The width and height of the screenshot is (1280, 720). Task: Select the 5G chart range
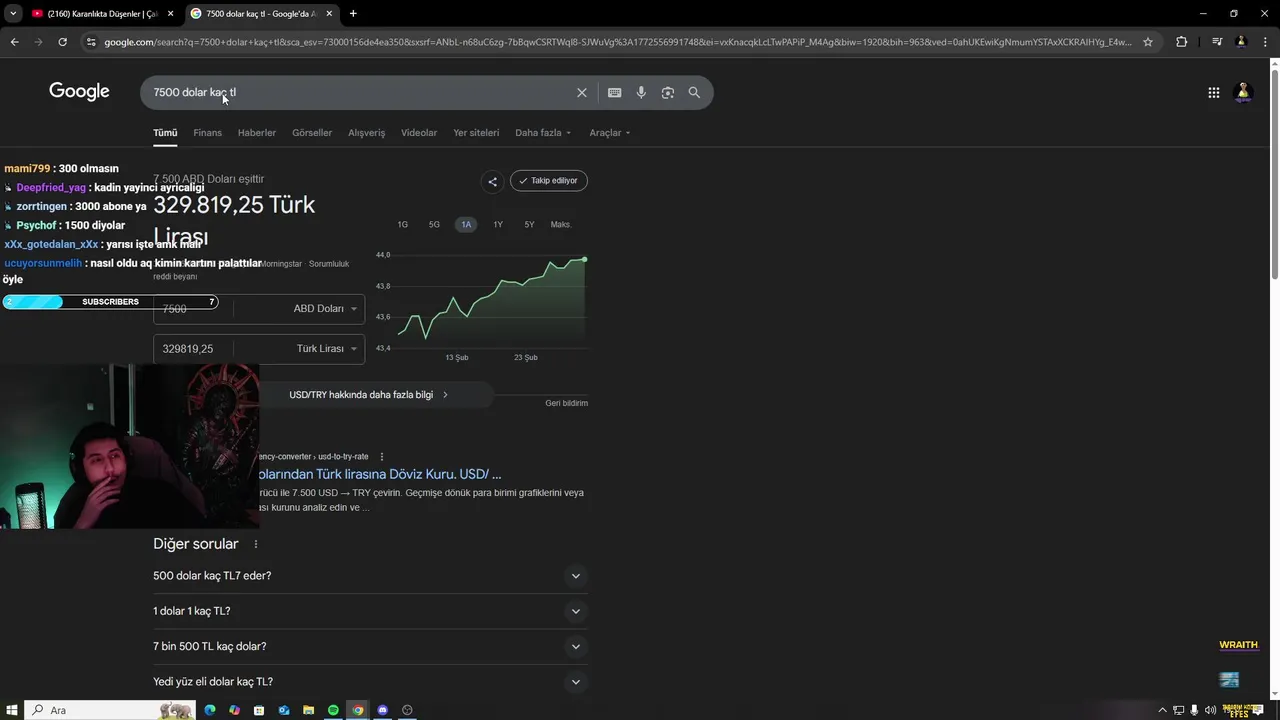434,225
